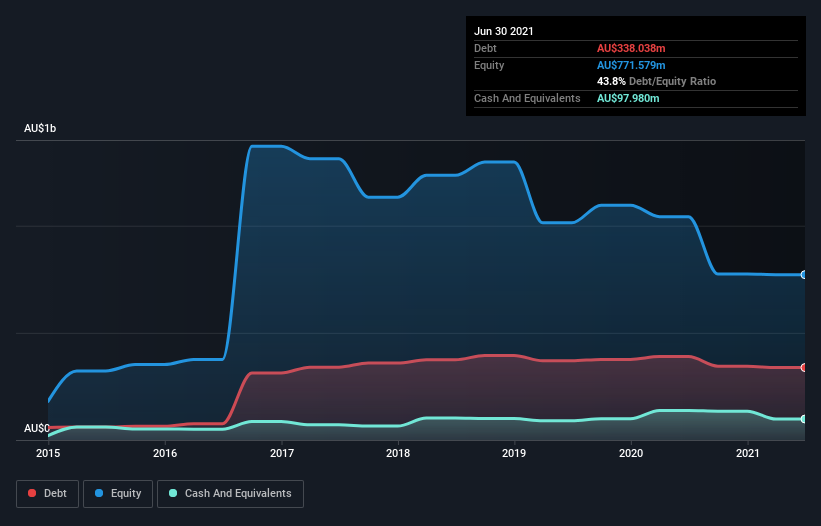Click the AU$1b y-axis label

click(40, 128)
